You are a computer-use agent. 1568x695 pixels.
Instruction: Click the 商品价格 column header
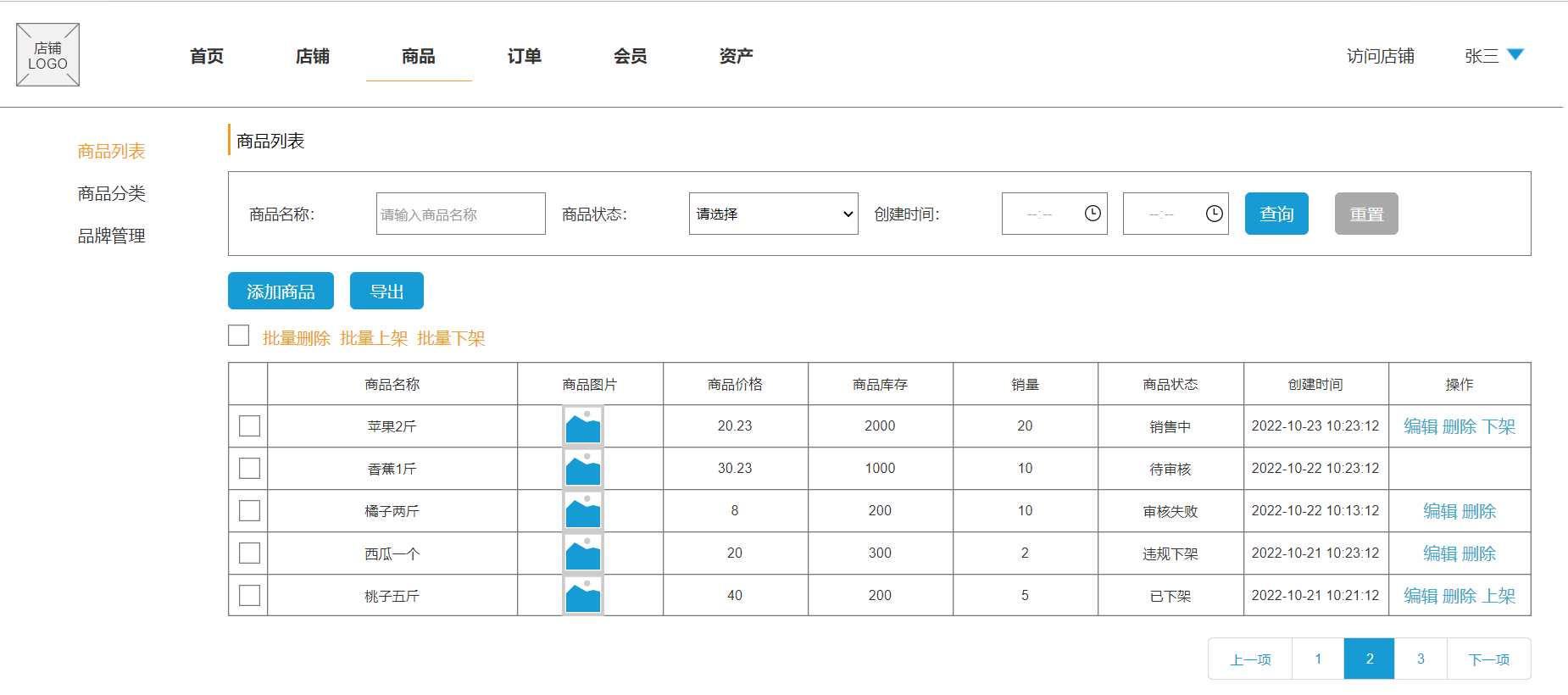pos(735,384)
